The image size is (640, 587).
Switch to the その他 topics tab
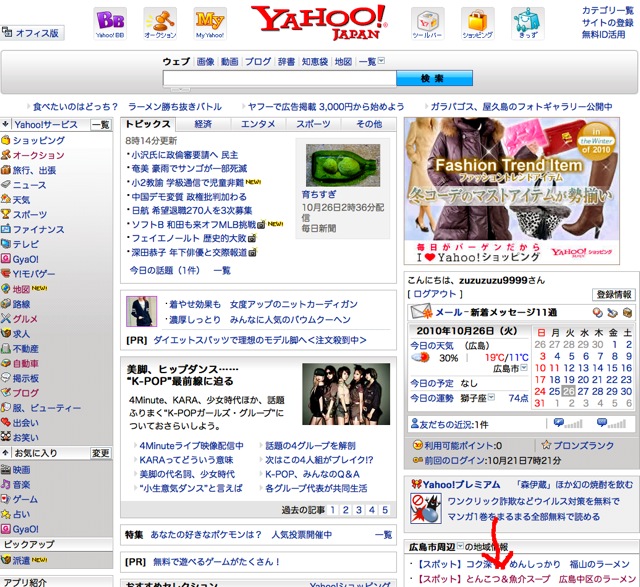click(x=369, y=124)
